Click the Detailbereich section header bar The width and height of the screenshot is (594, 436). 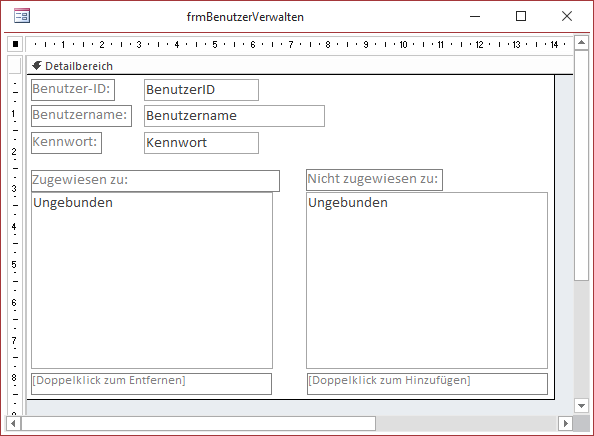pos(300,66)
